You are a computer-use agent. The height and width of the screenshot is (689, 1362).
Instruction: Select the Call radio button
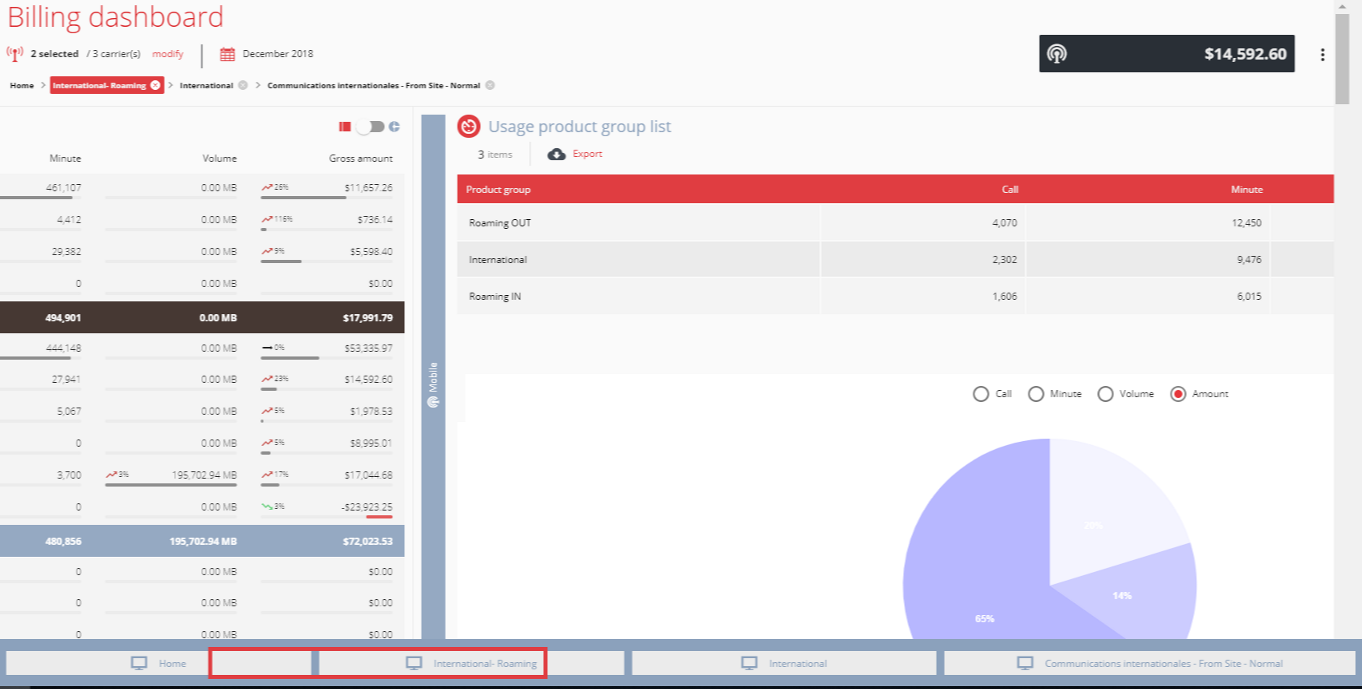(x=981, y=394)
